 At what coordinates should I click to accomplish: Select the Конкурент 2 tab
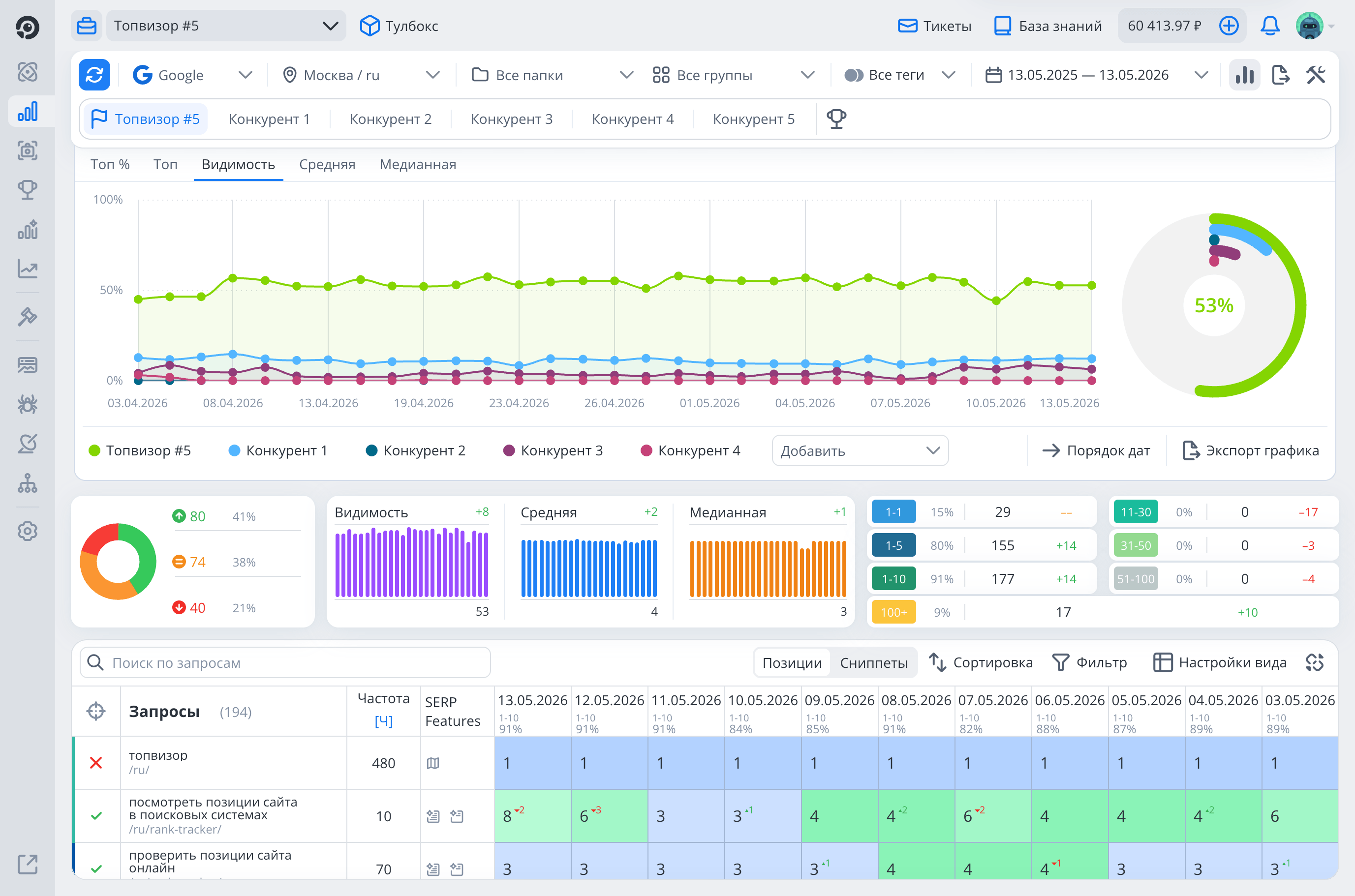(x=391, y=119)
